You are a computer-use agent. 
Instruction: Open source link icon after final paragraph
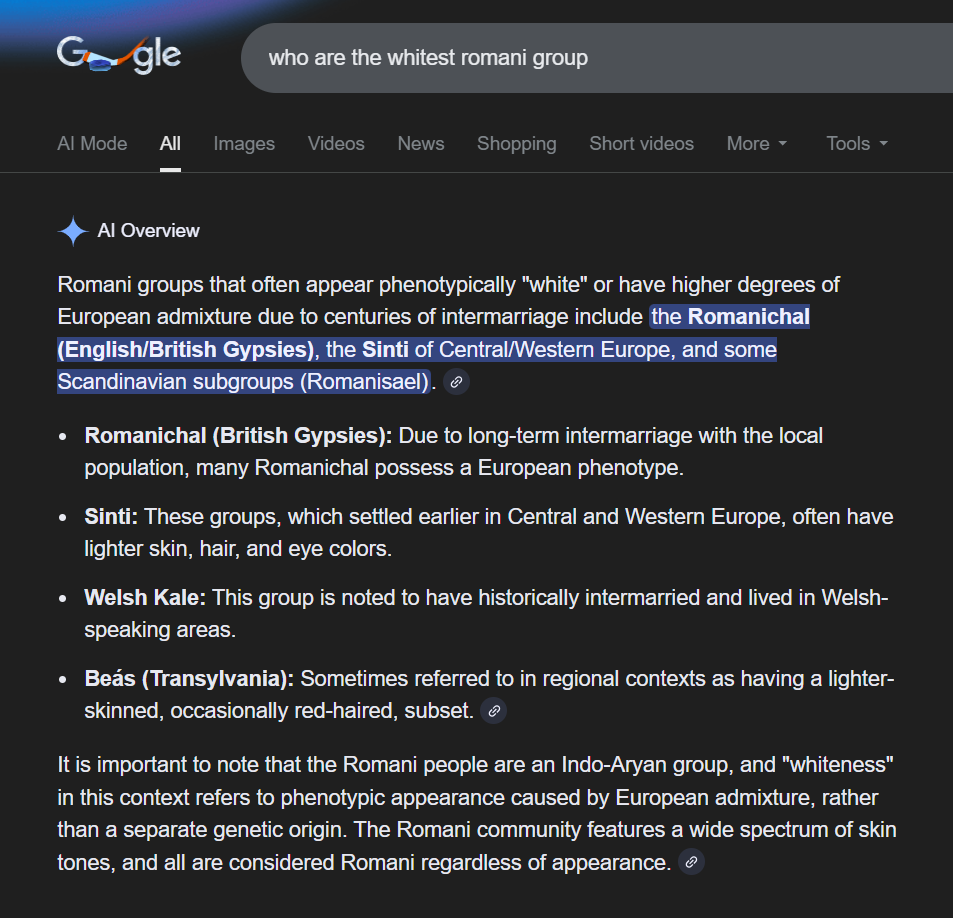(691, 862)
